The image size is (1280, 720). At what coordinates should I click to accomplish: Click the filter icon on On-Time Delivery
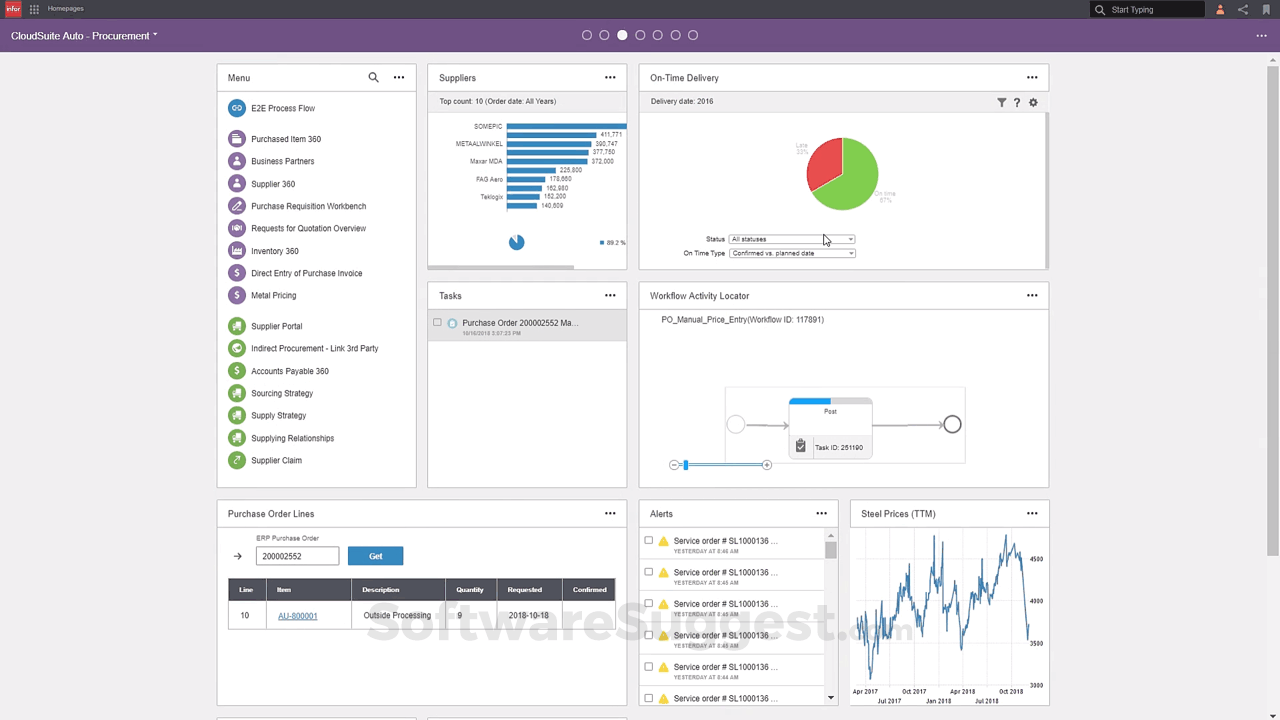point(1001,102)
